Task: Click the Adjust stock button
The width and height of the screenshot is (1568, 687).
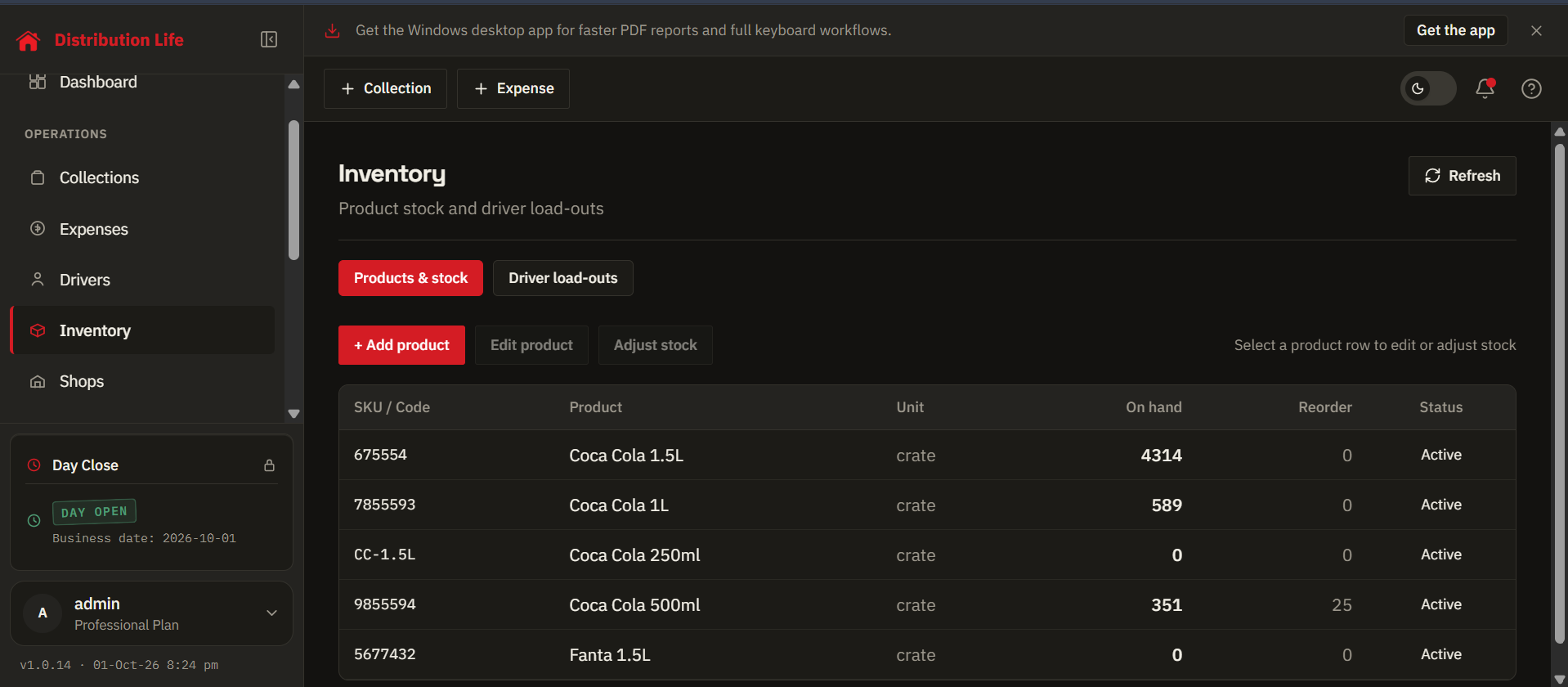Action: click(655, 345)
